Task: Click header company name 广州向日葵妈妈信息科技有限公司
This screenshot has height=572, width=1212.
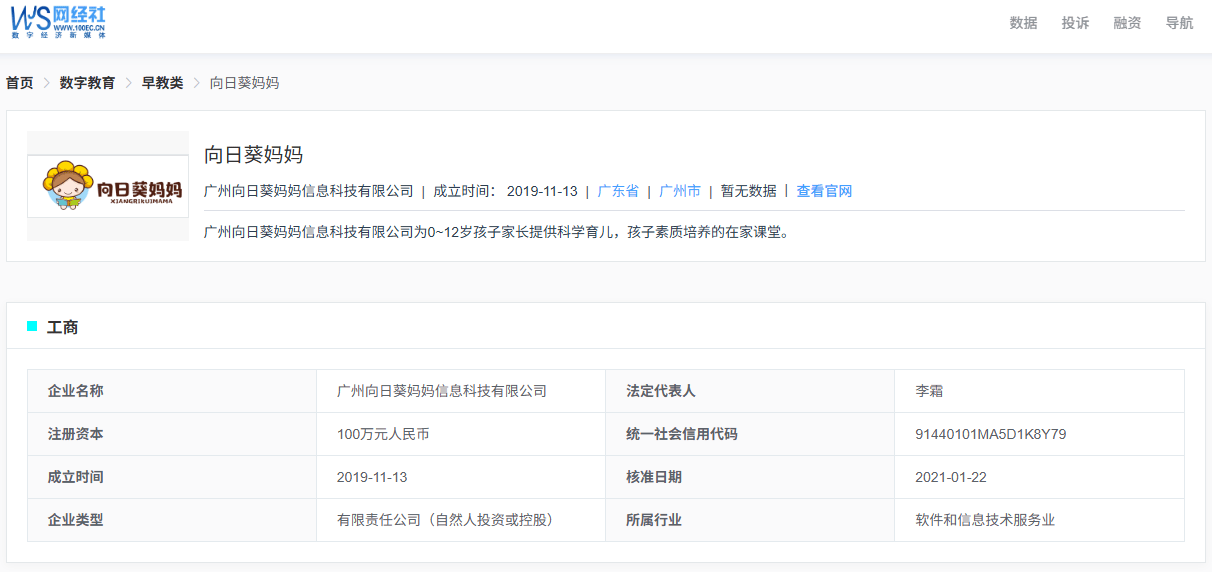Action: 308,191
